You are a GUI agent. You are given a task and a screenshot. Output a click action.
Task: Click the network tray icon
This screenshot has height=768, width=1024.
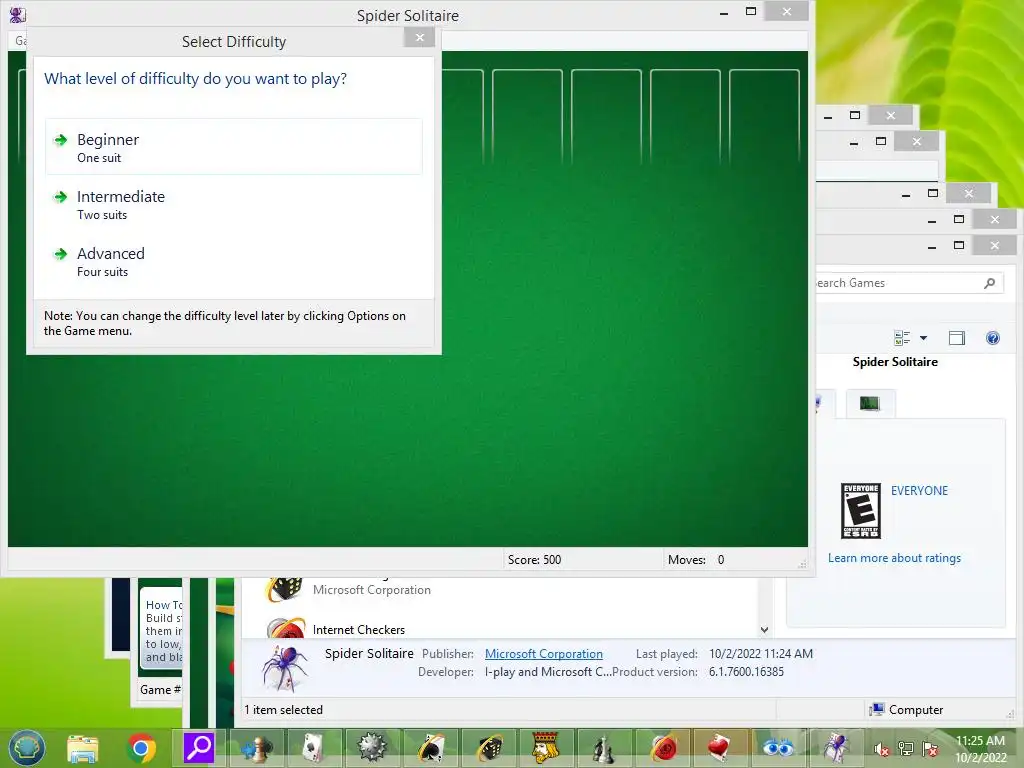pyautogui.click(x=906, y=749)
